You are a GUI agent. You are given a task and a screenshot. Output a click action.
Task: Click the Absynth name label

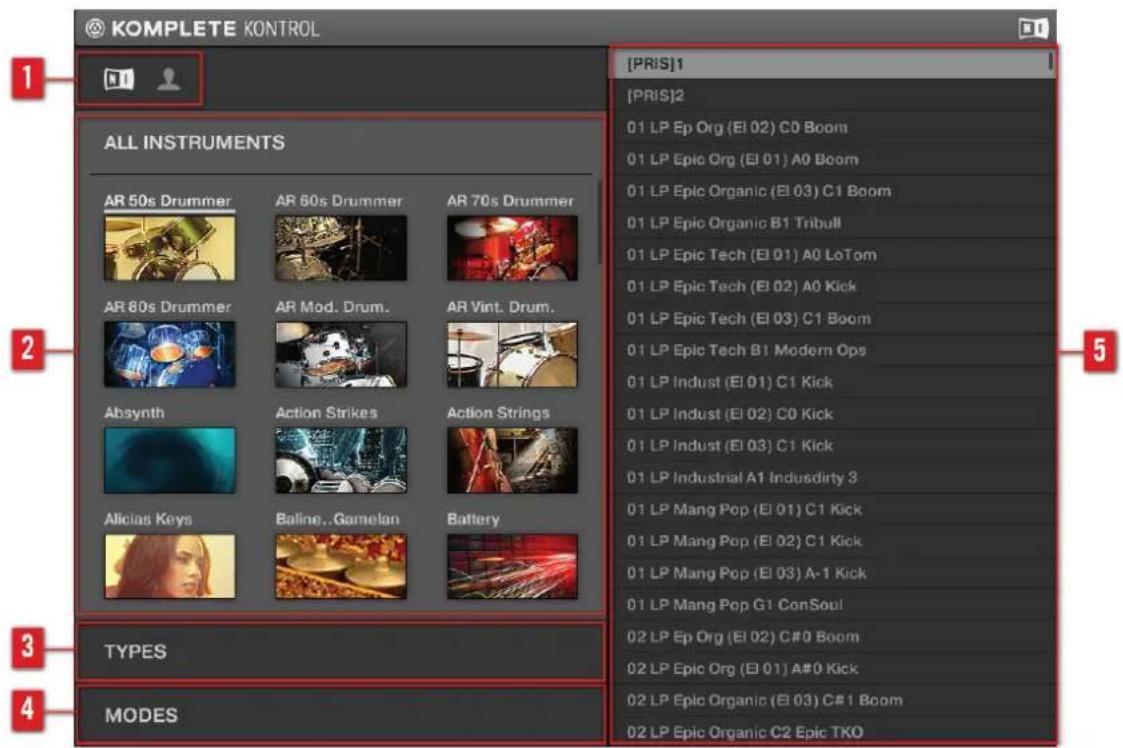135,413
